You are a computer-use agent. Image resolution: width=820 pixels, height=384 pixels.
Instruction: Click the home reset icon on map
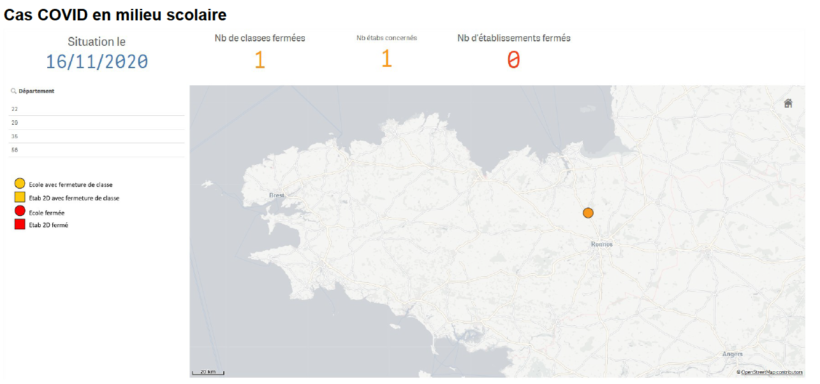788,104
